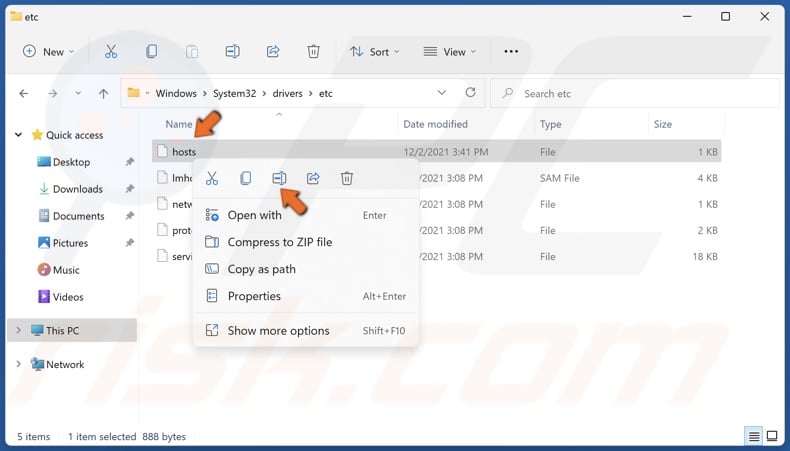This screenshot has height=451, width=790.
Task: Switch to details view in the status bar
Action: 754,436
